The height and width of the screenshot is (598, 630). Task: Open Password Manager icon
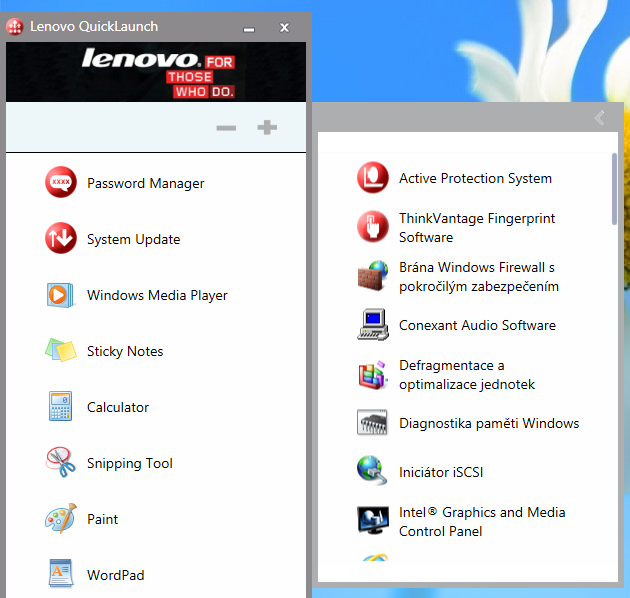pos(61,182)
